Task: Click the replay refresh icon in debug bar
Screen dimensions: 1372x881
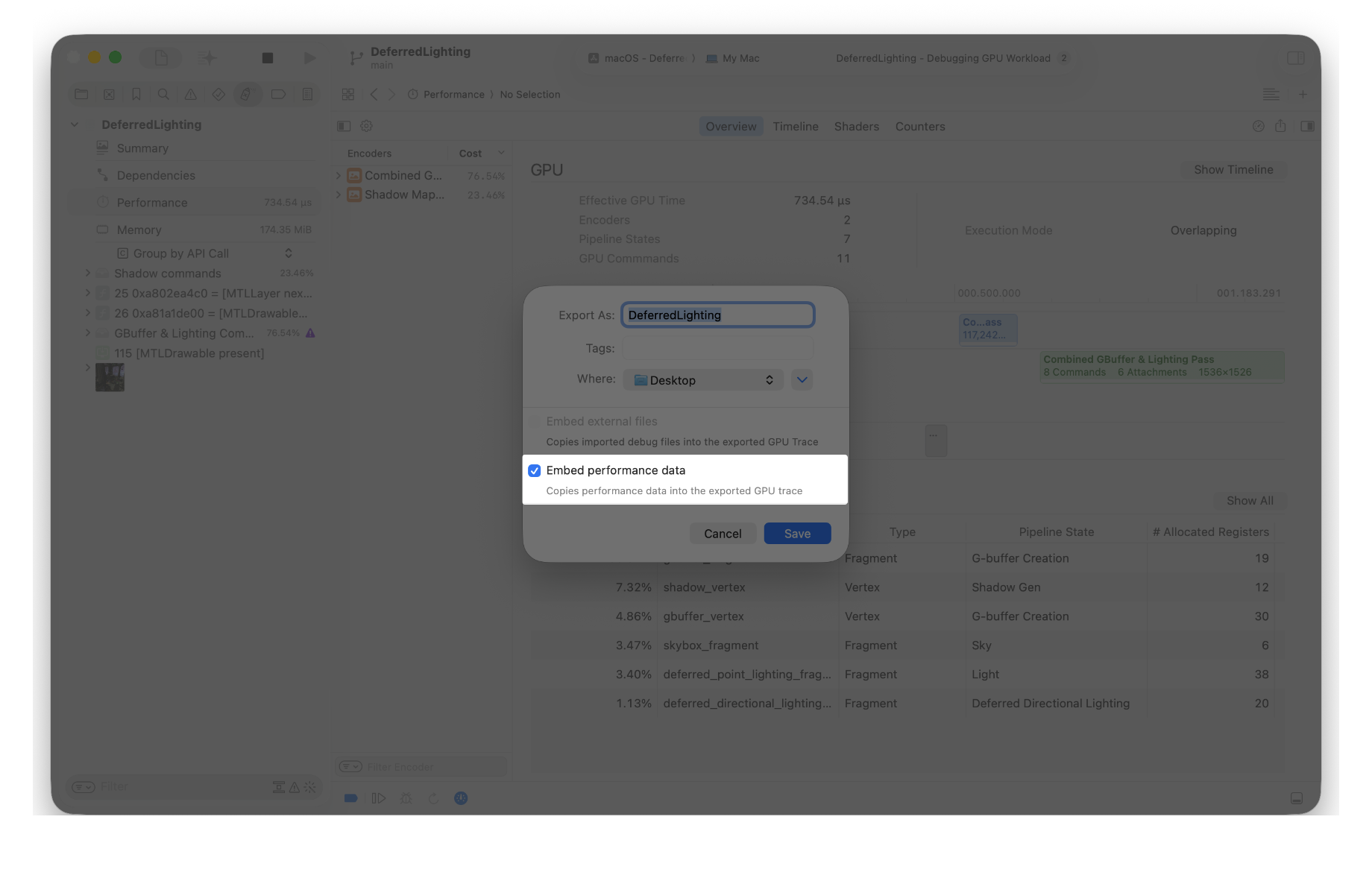Action: 433,798
